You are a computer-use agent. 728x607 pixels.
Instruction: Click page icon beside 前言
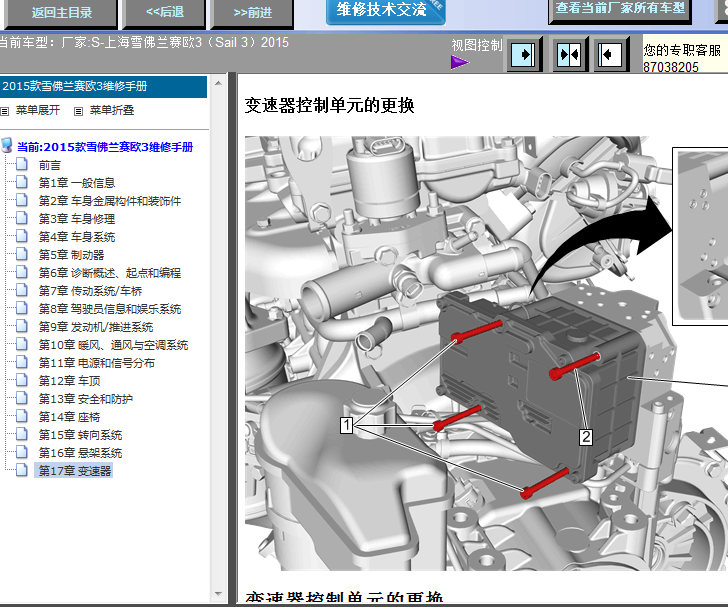point(22,164)
